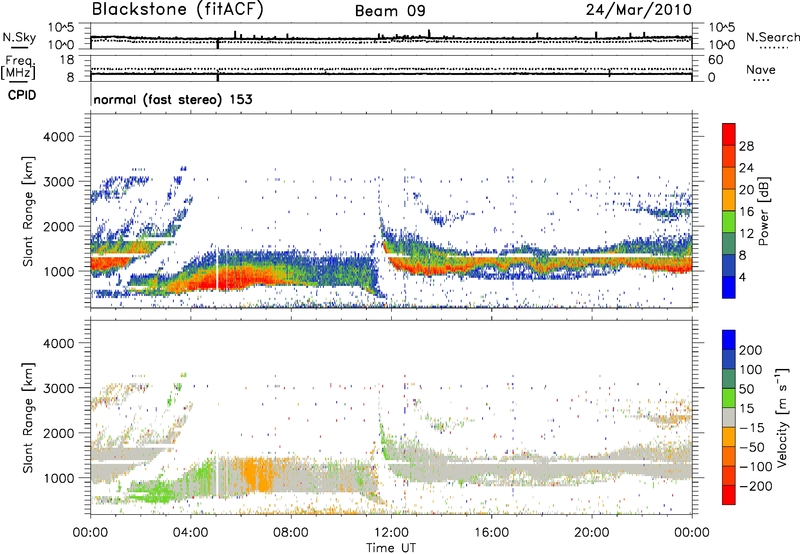Click 'Slant Range [km]' label of power panel
Screen dimensions: 800x554
(x=28, y=211)
